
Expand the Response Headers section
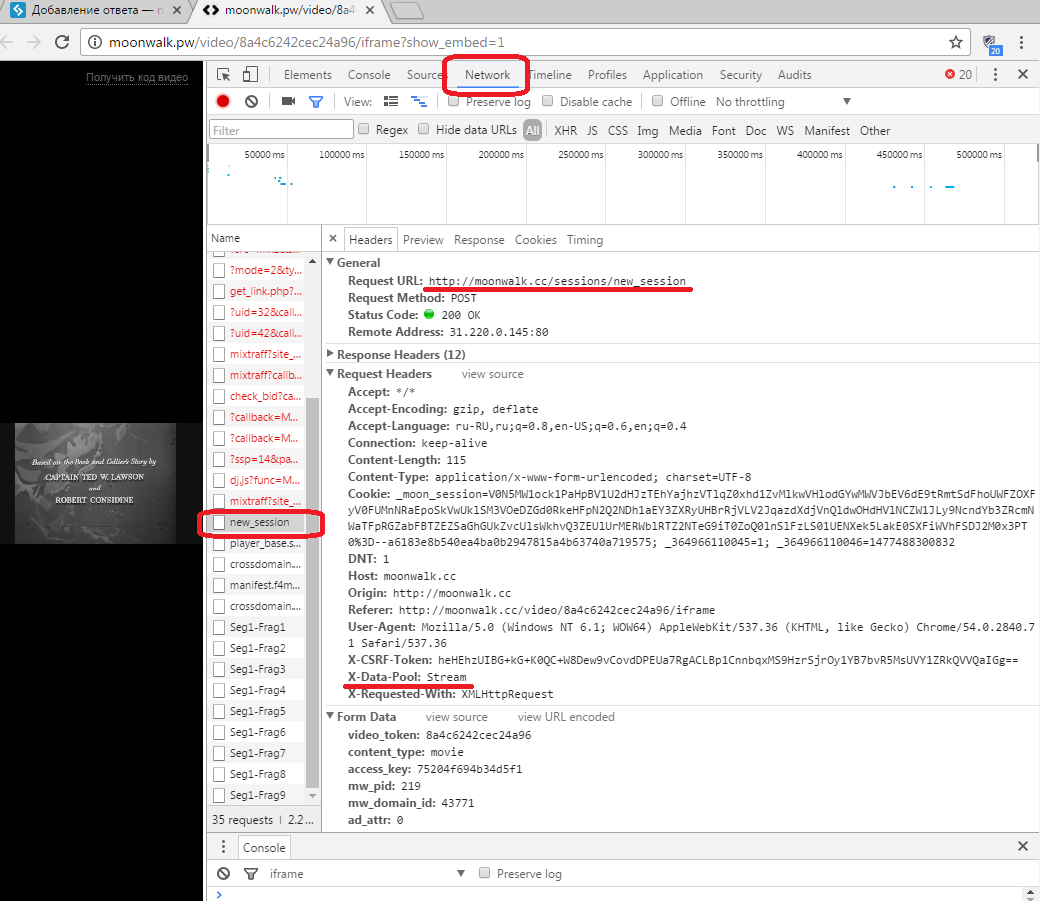331,354
